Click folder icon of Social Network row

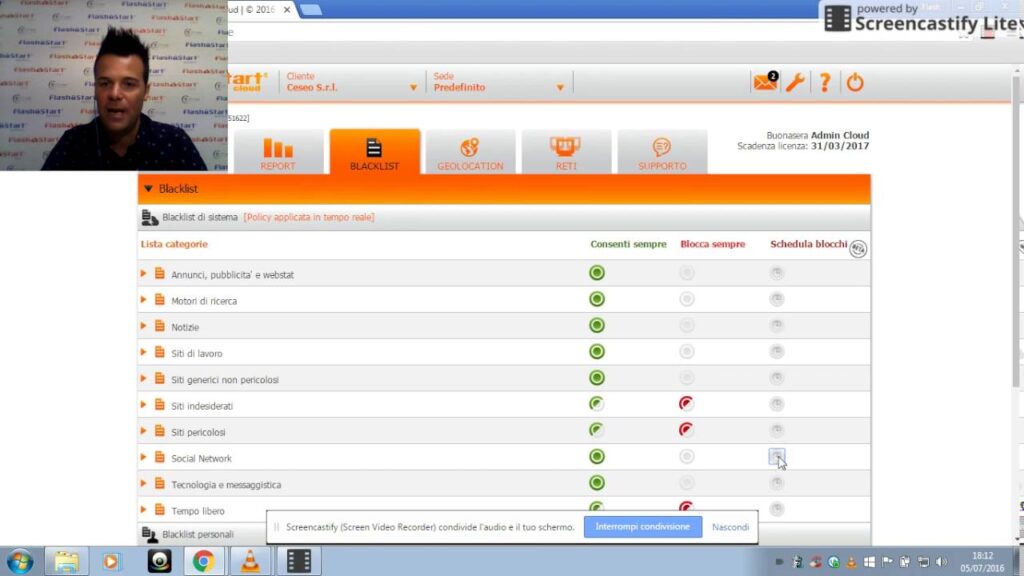tap(159, 457)
